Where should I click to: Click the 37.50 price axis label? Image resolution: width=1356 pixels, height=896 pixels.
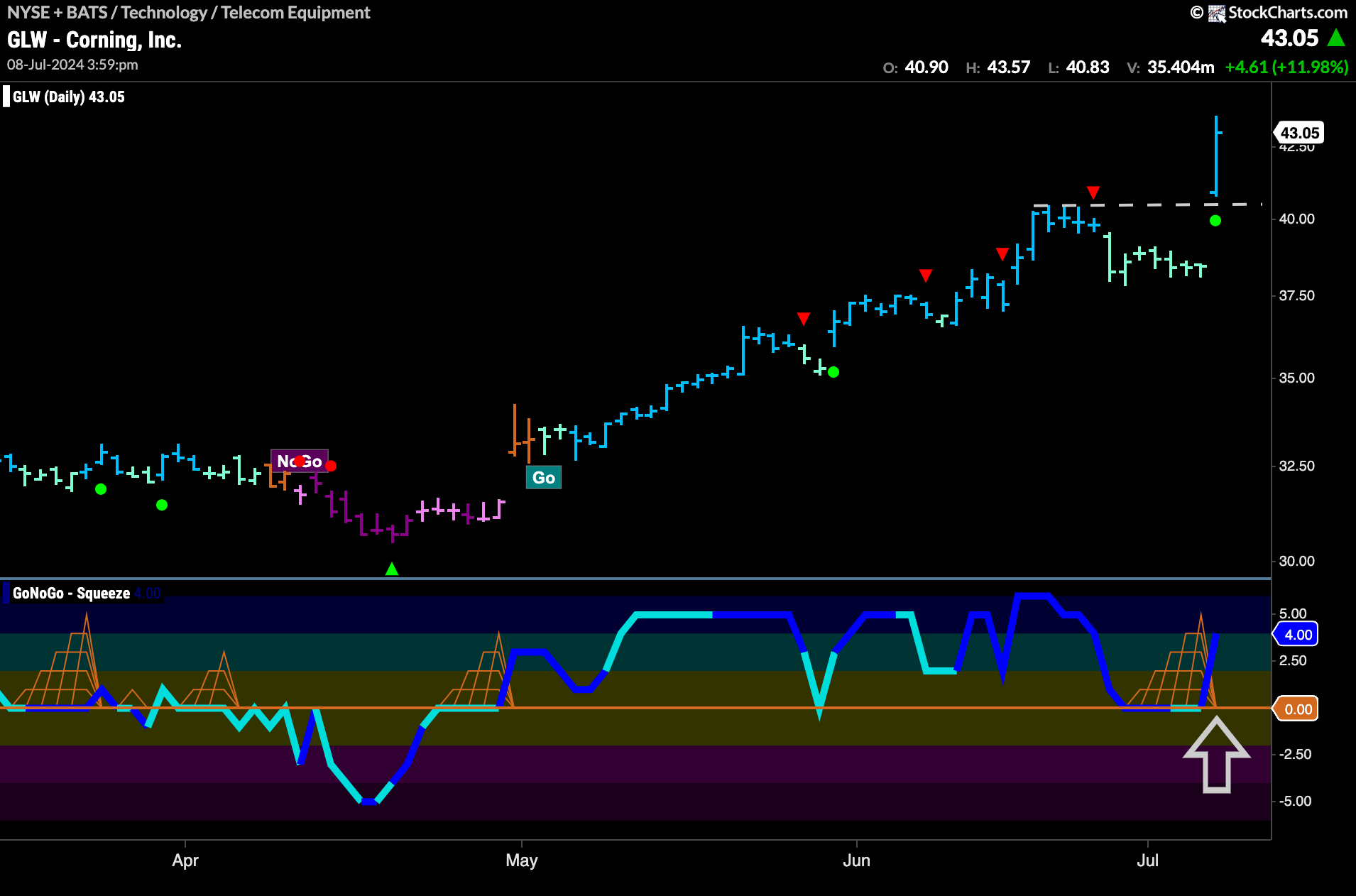click(x=1296, y=295)
